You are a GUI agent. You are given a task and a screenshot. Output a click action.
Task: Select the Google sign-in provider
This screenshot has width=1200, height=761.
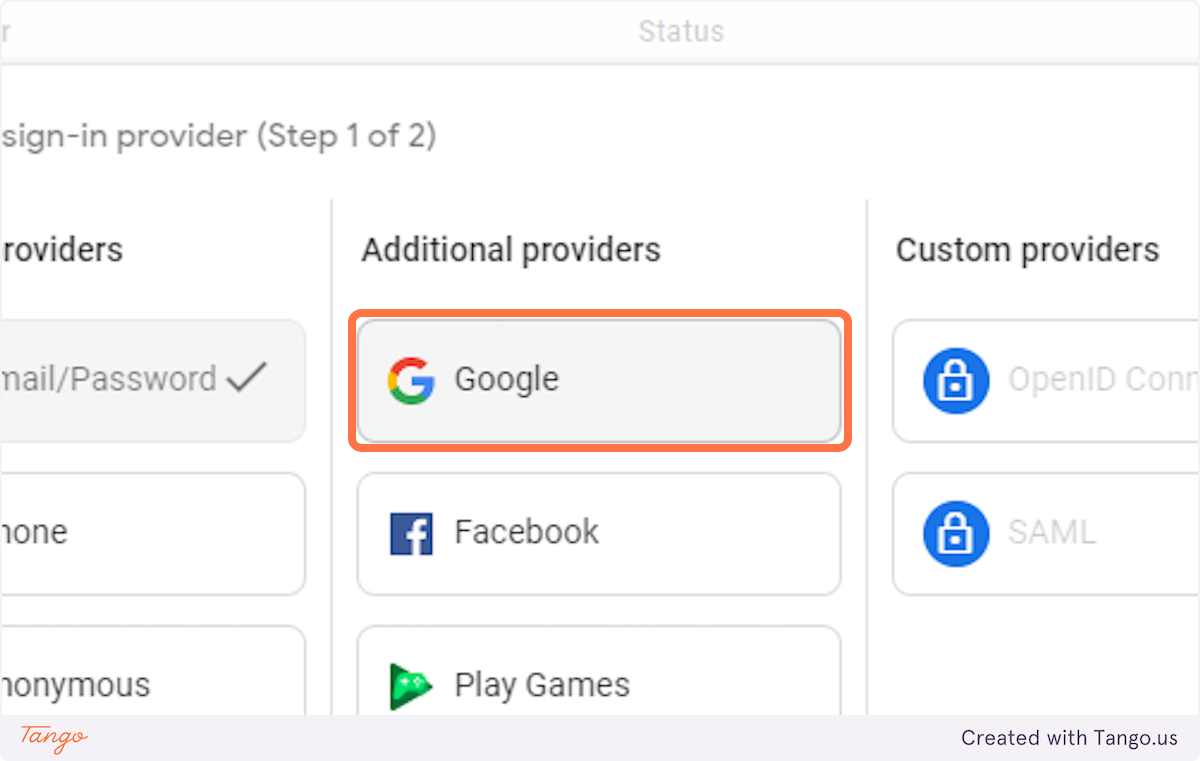[599, 380]
